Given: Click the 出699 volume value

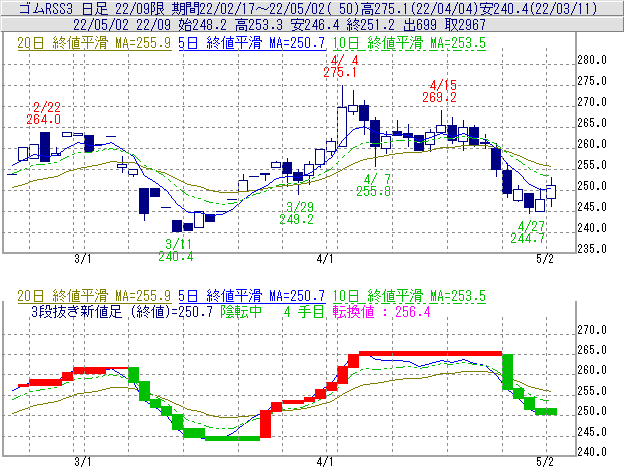Looking at the screenshot, I should coord(420,25).
